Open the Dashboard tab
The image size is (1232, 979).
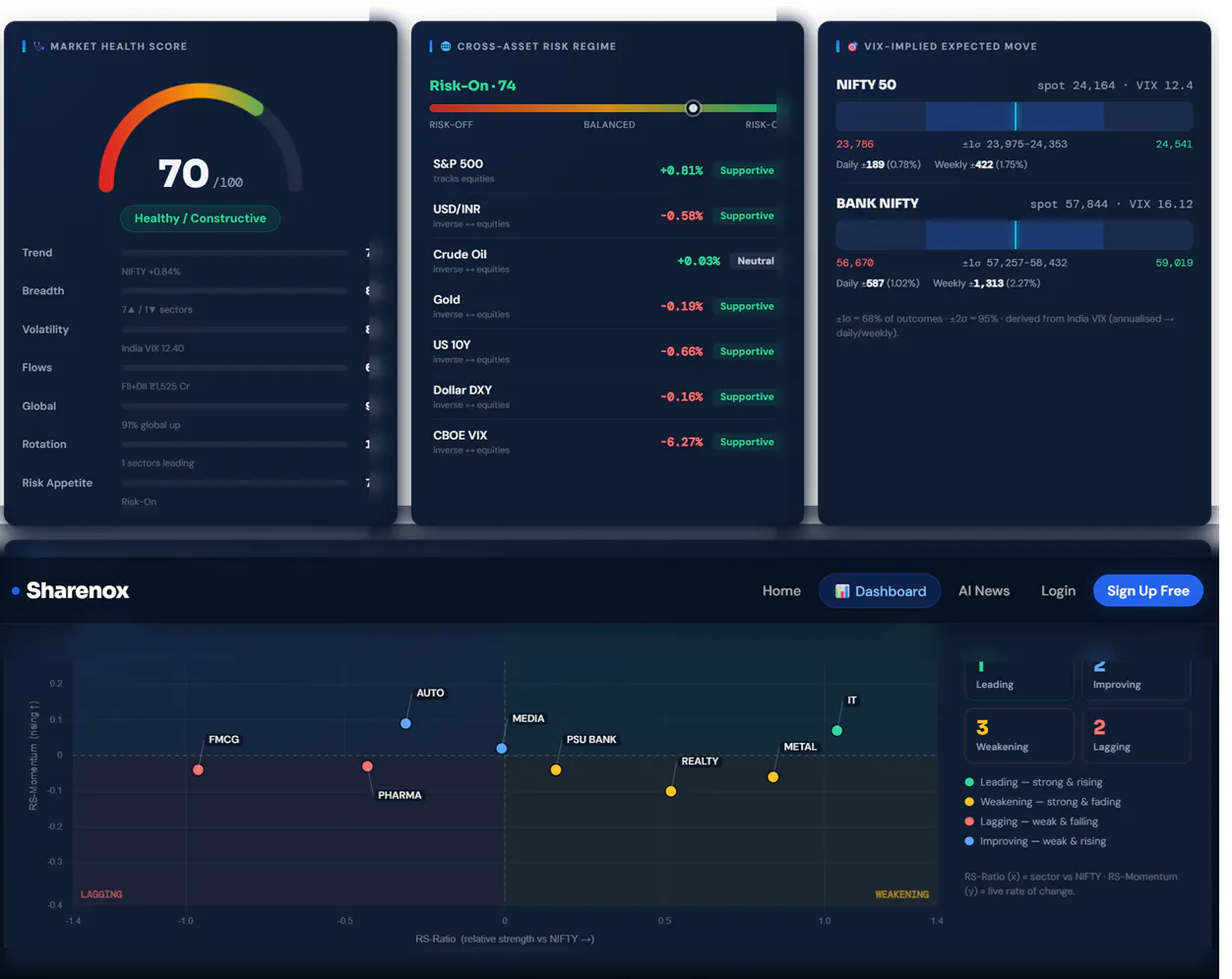click(880, 591)
